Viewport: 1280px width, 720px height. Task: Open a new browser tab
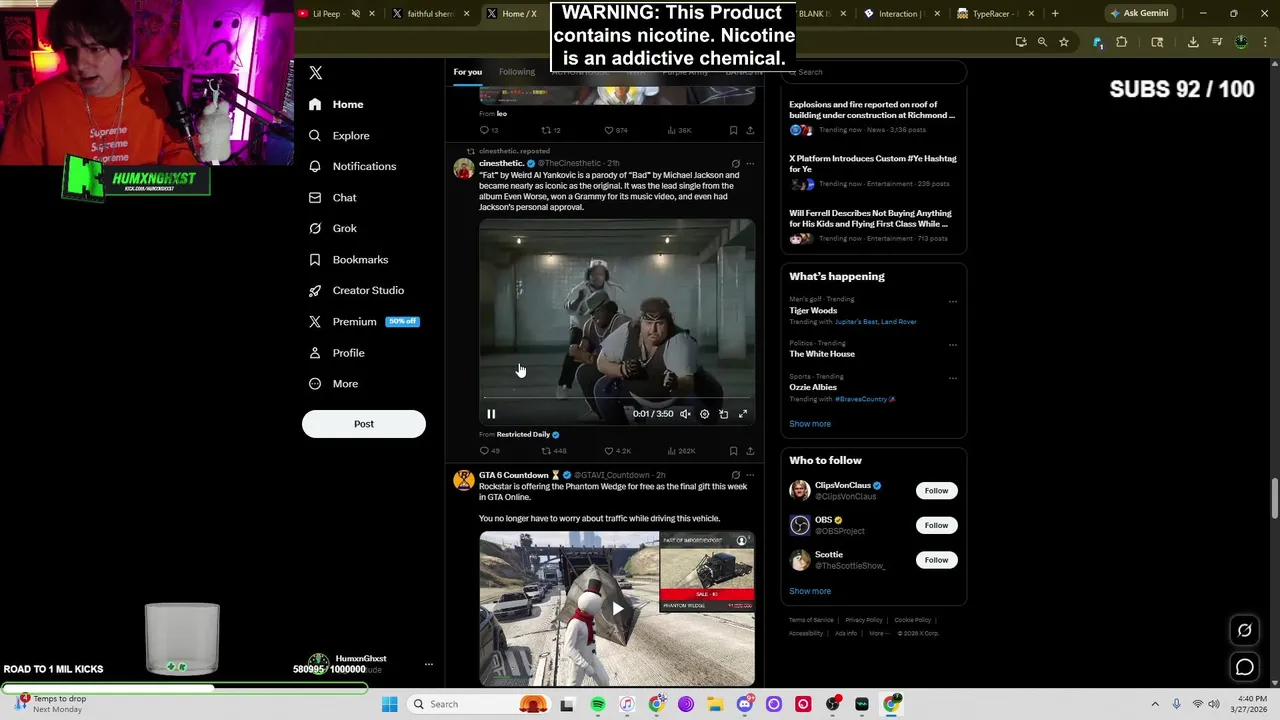pos(1056,14)
